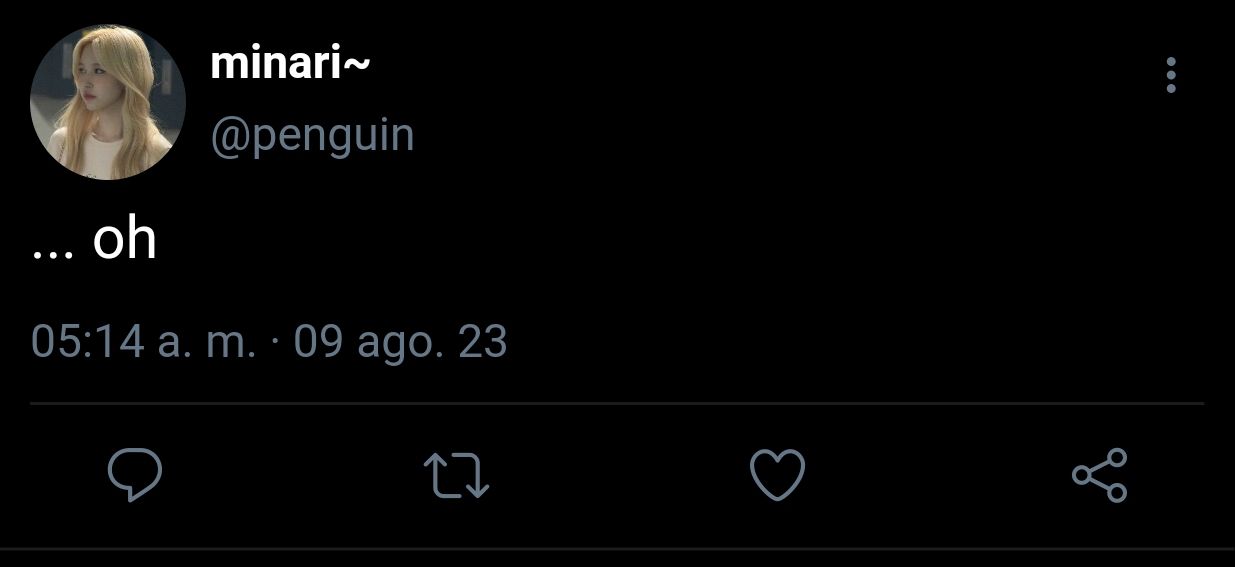Toggle the repost arrows icon
Viewport: 1235px width, 567px height.
pyautogui.click(x=456, y=475)
